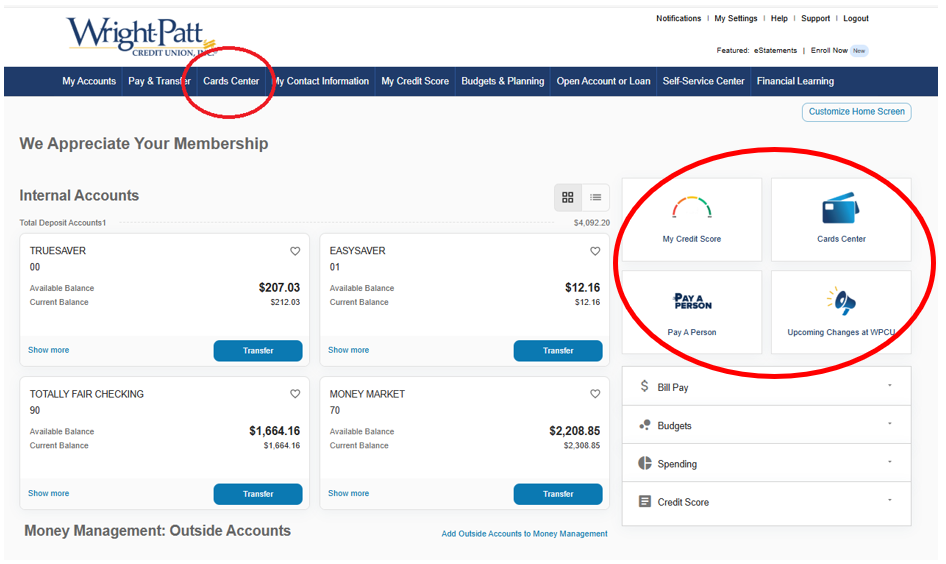Image resolution: width=946 pixels, height=564 pixels.
Task: Click the Wright-Patt Credit Union logo
Action: point(141,36)
